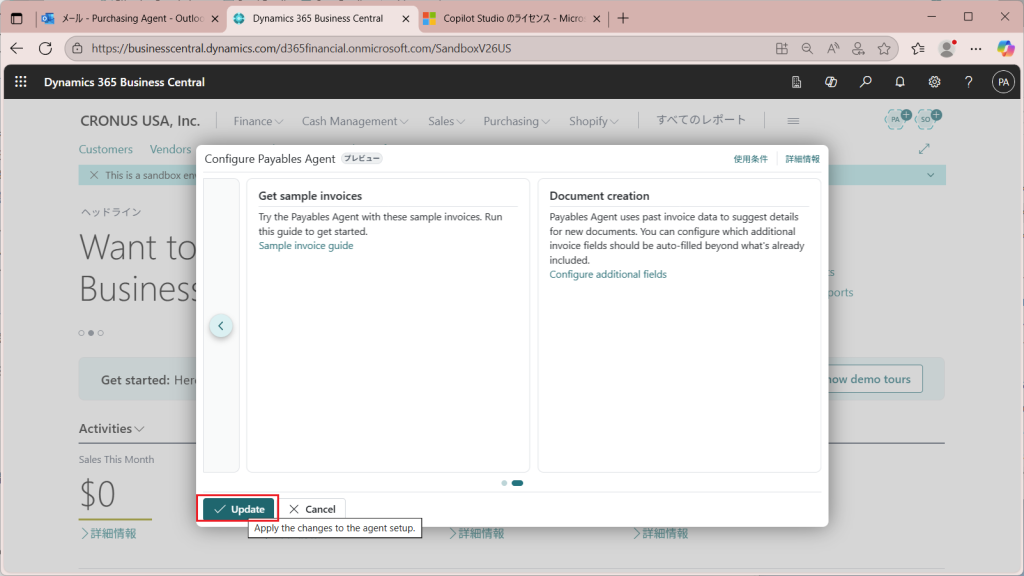The width and height of the screenshot is (1024, 576).
Task: Open 詳細情報 link in dialog header
Action: [x=802, y=159]
